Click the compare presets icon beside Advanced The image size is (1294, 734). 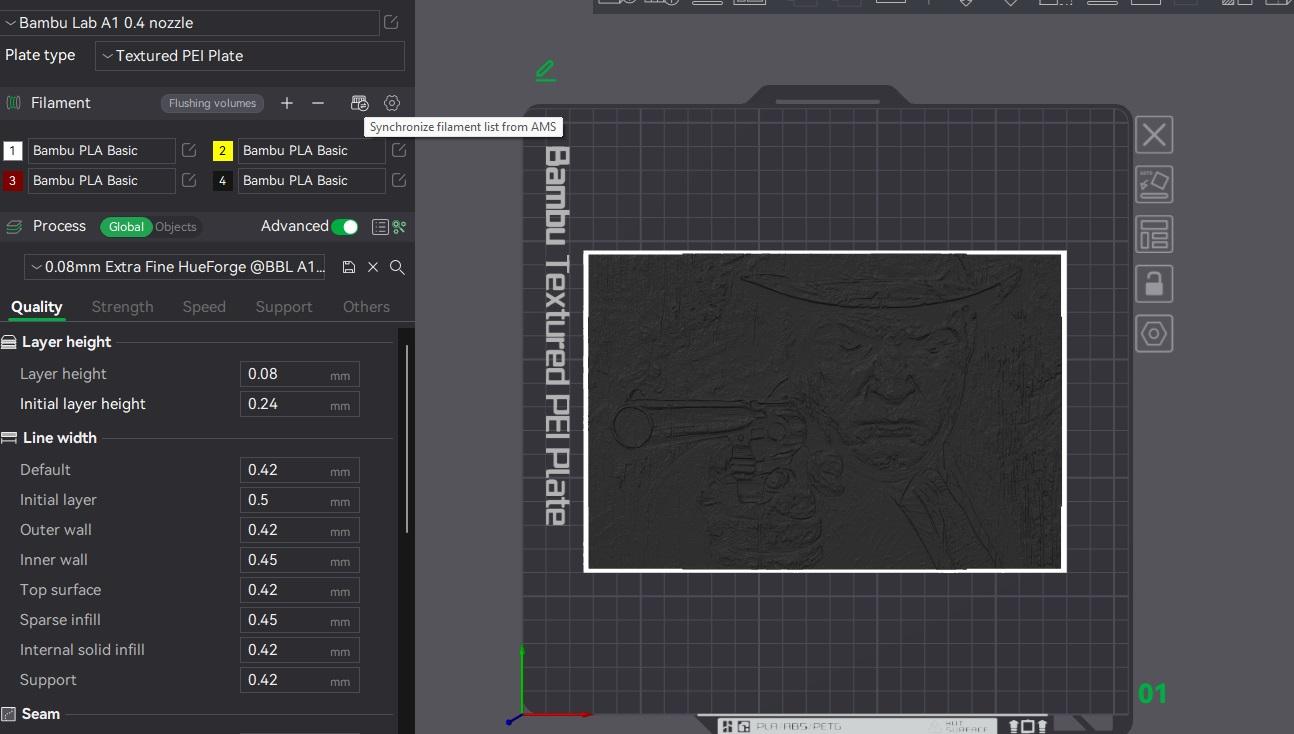pyautogui.click(x=400, y=227)
